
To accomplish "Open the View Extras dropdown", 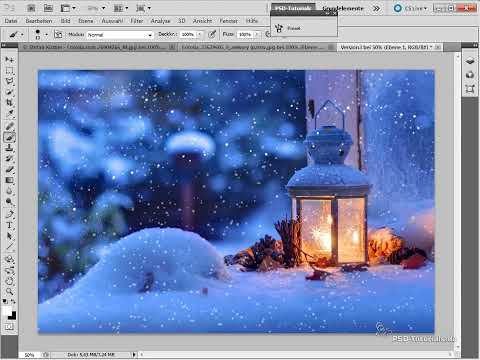I will click(68, 8).
